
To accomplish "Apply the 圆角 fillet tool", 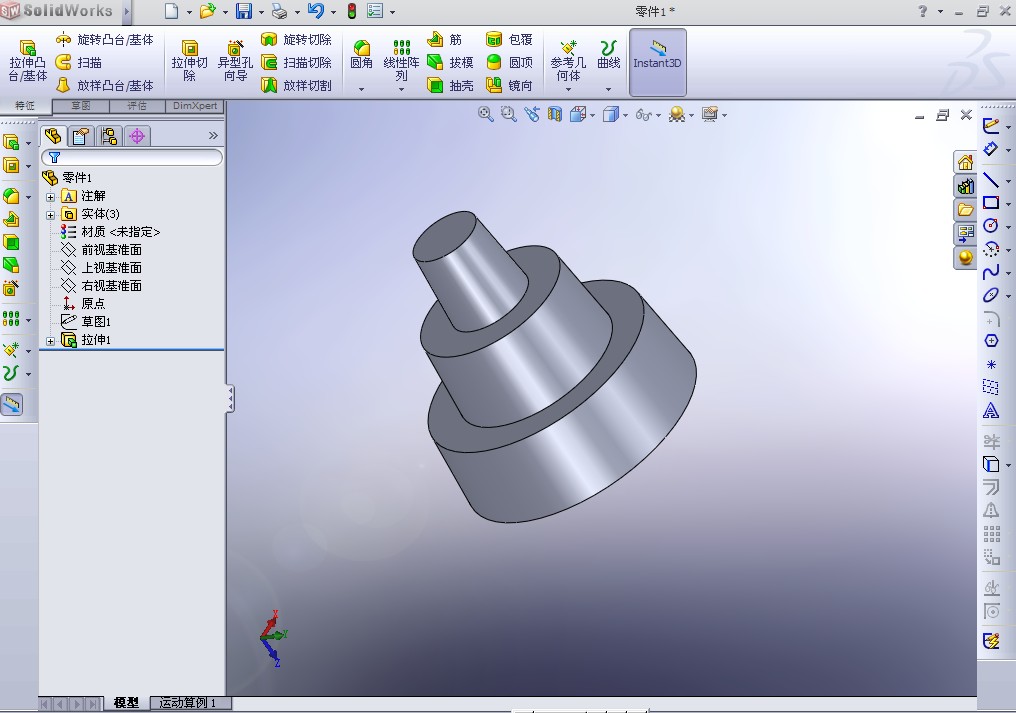I will click(362, 55).
